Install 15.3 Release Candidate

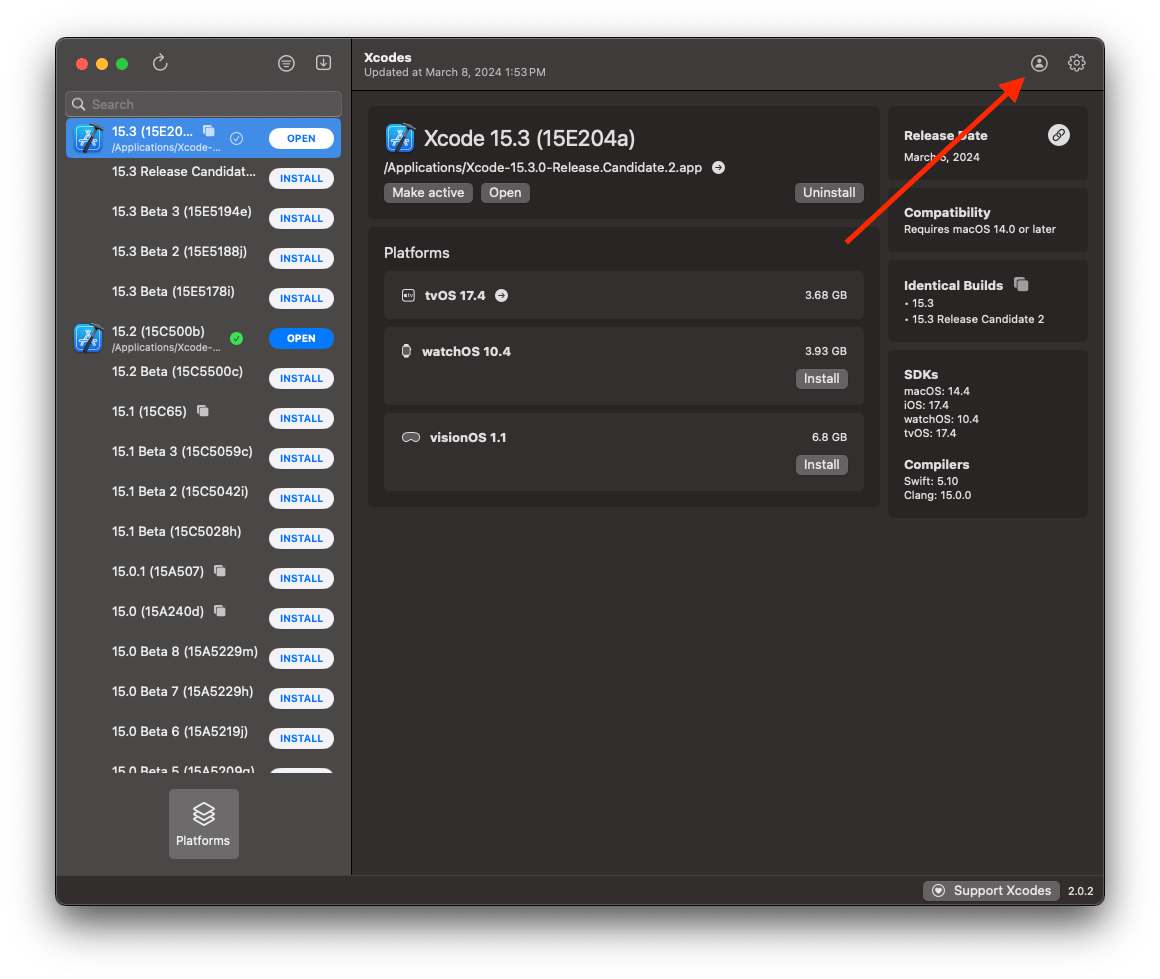[301, 178]
